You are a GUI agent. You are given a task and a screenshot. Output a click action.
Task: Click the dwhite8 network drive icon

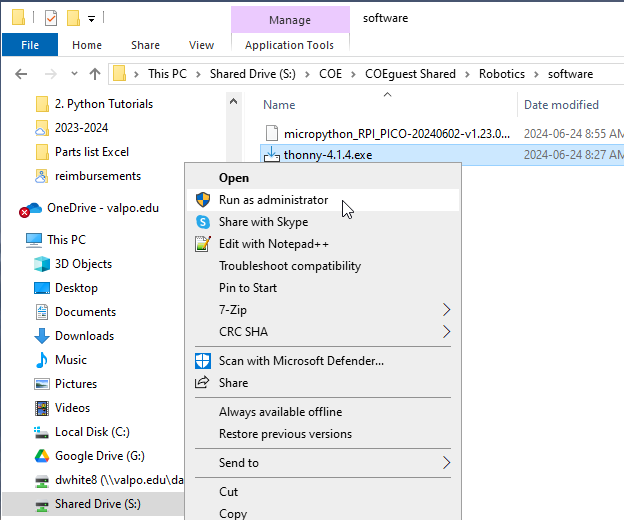[42, 481]
